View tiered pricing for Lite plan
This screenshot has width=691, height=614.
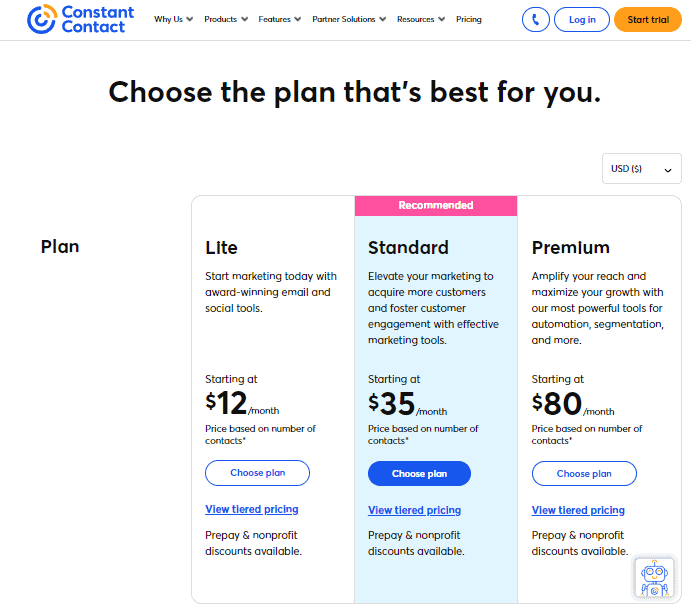252,509
